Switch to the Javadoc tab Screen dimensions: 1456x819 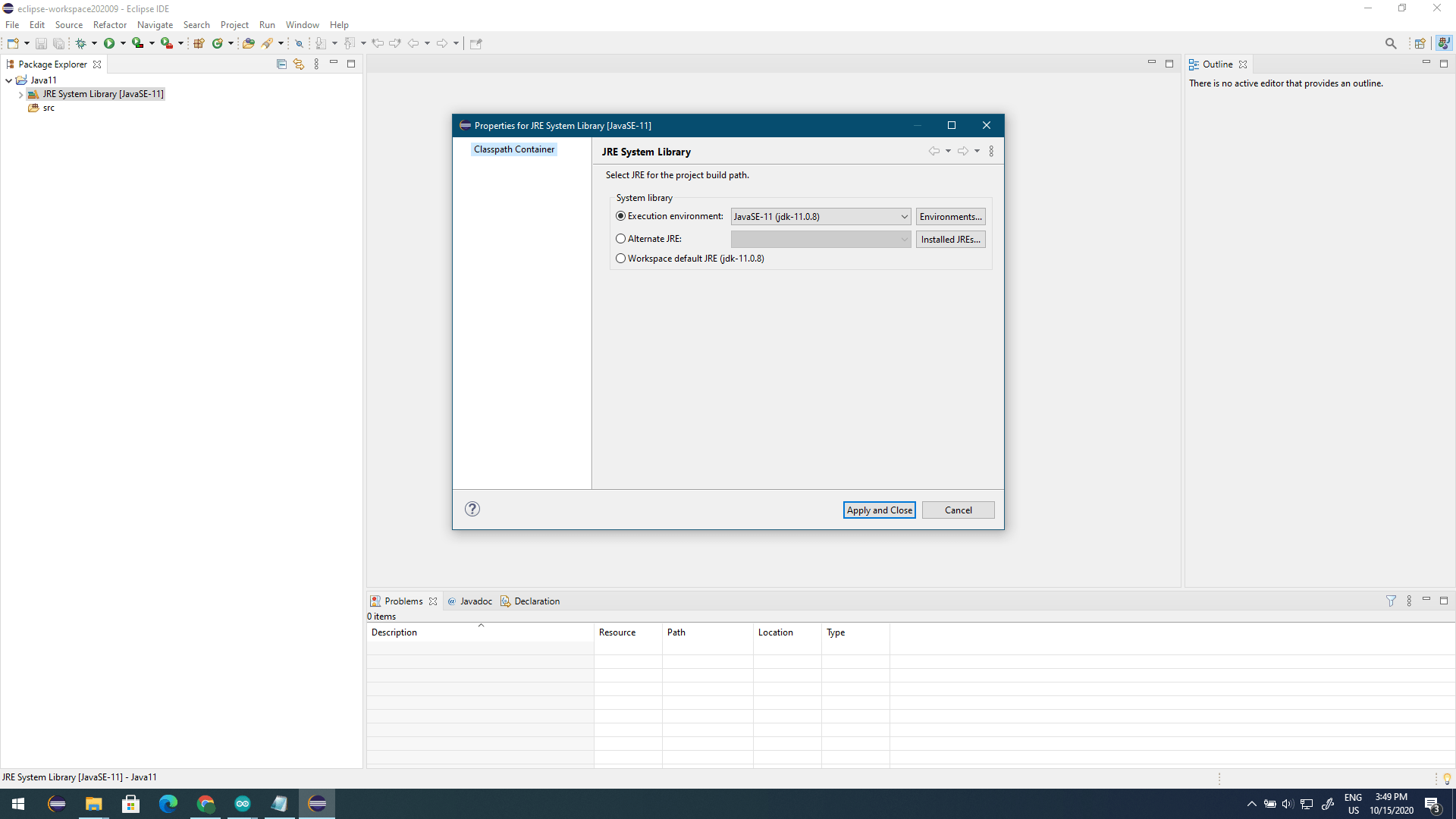click(x=475, y=601)
